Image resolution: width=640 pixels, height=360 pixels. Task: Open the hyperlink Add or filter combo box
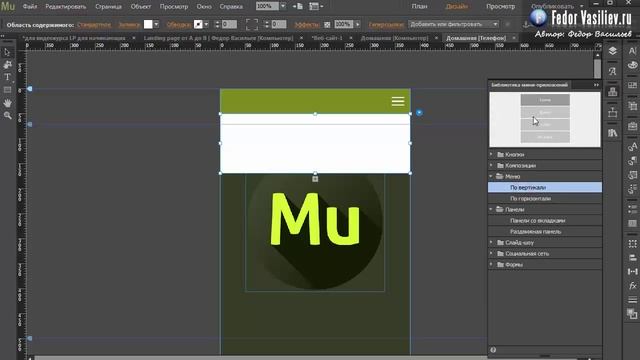[x=453, y=24]
